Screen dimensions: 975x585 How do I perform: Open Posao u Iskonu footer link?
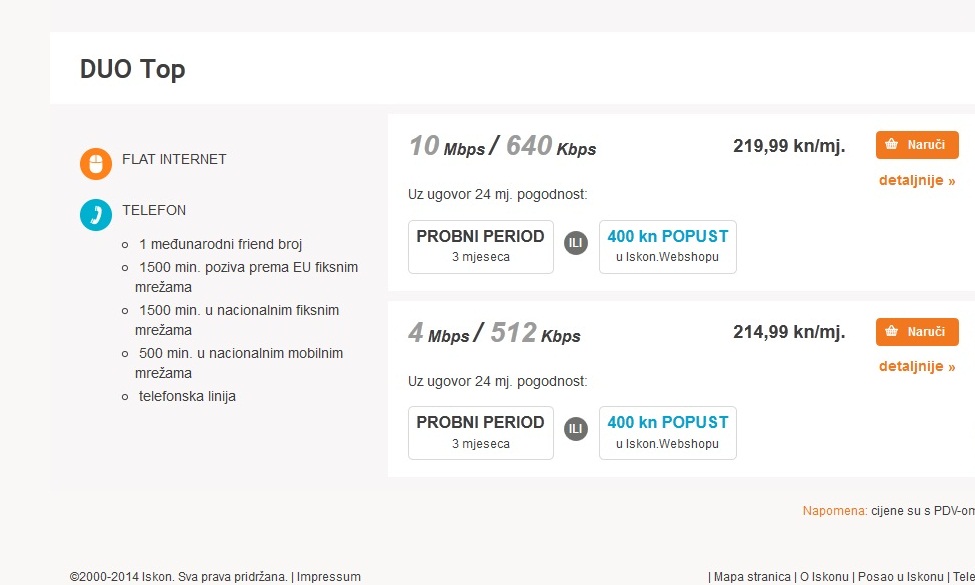pos(901,577)
